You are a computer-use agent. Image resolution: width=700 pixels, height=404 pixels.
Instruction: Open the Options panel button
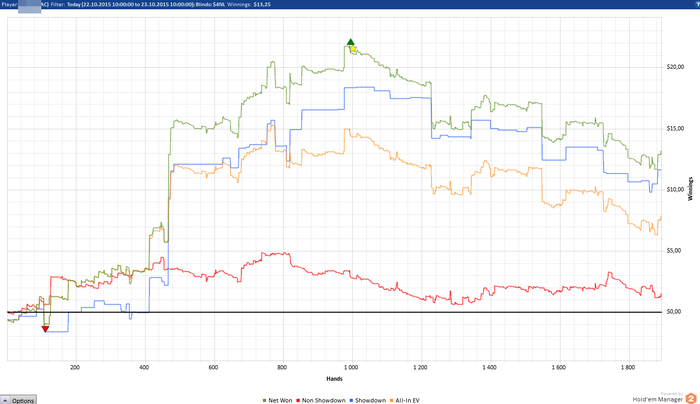pos(18,400)
